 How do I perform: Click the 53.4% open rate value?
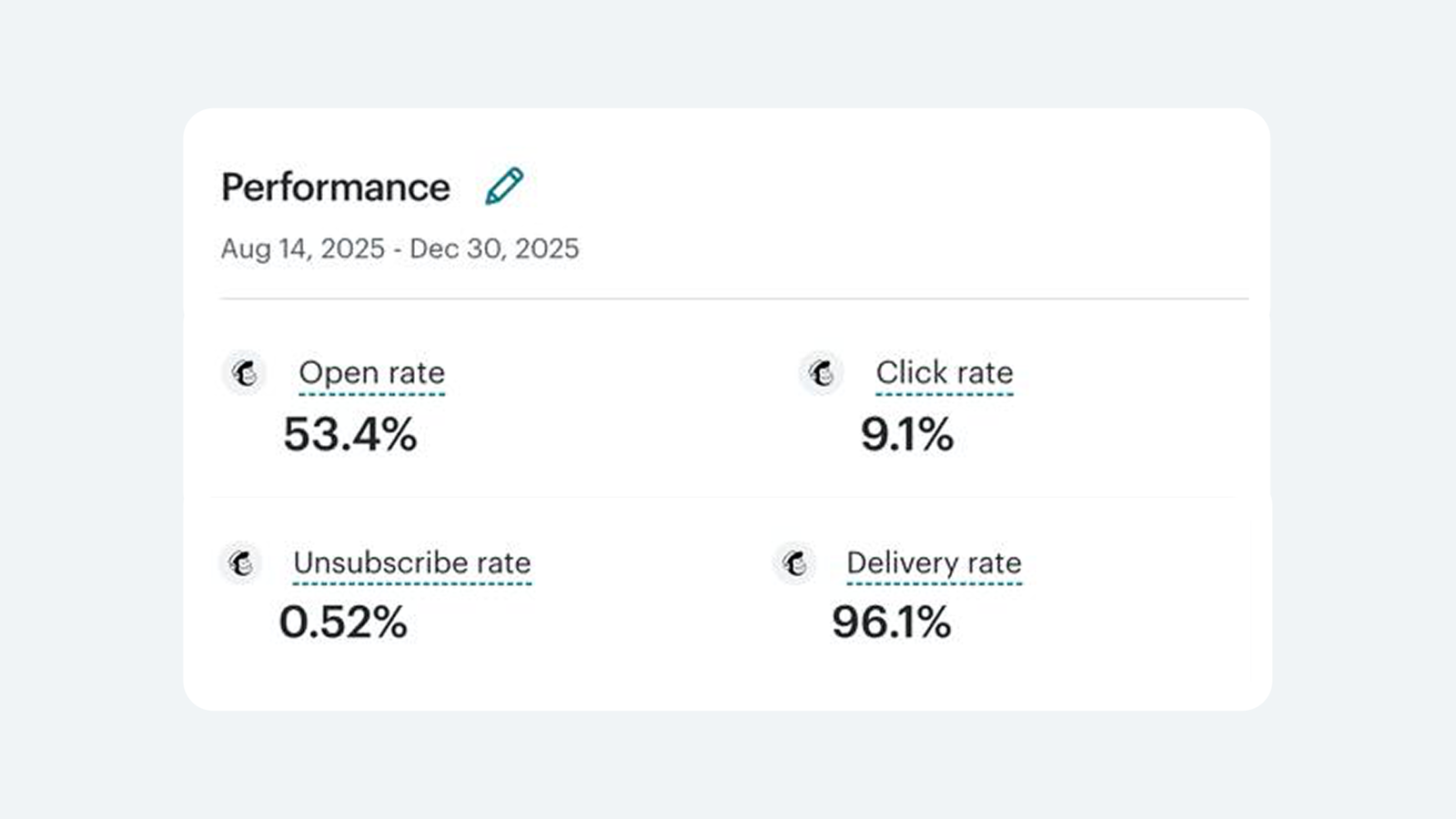(349, 434)
